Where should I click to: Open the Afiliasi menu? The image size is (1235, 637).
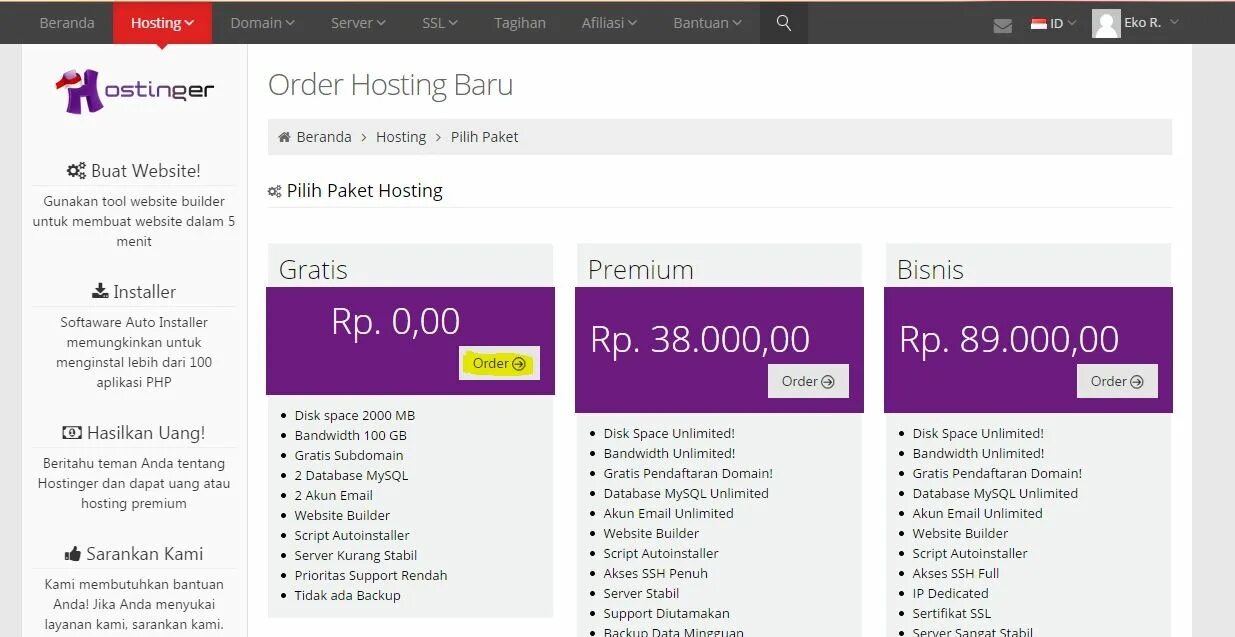pyautogui.click(x=609, y=22)
